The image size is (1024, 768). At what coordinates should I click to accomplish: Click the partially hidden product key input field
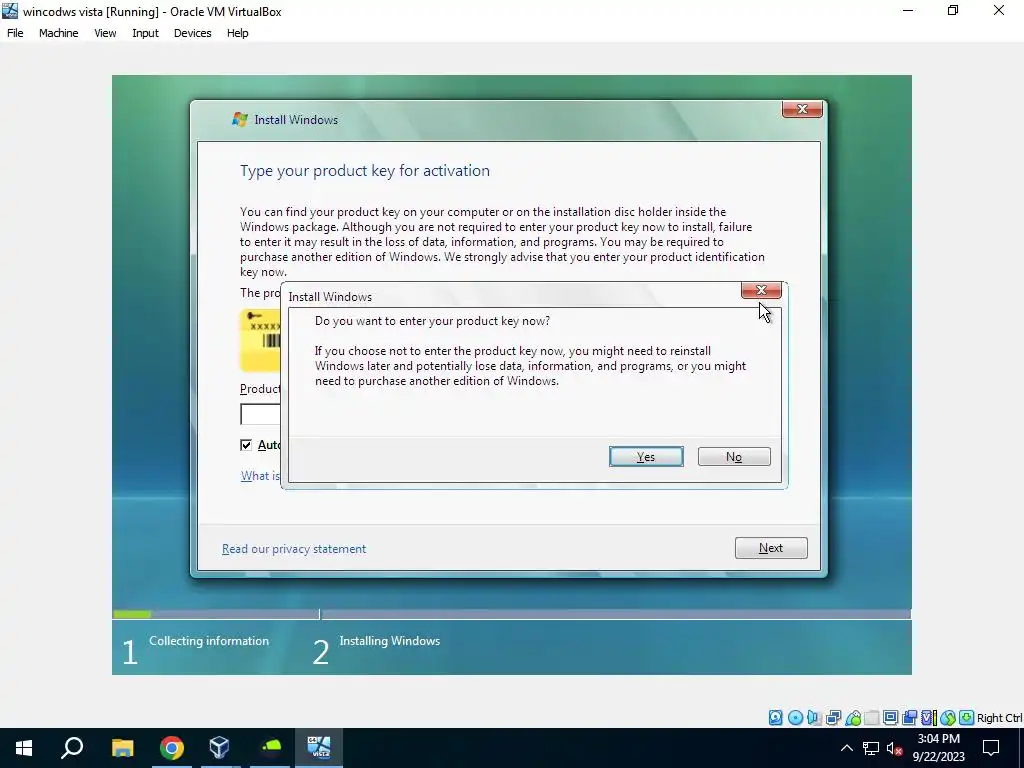[x=261, y=414]
